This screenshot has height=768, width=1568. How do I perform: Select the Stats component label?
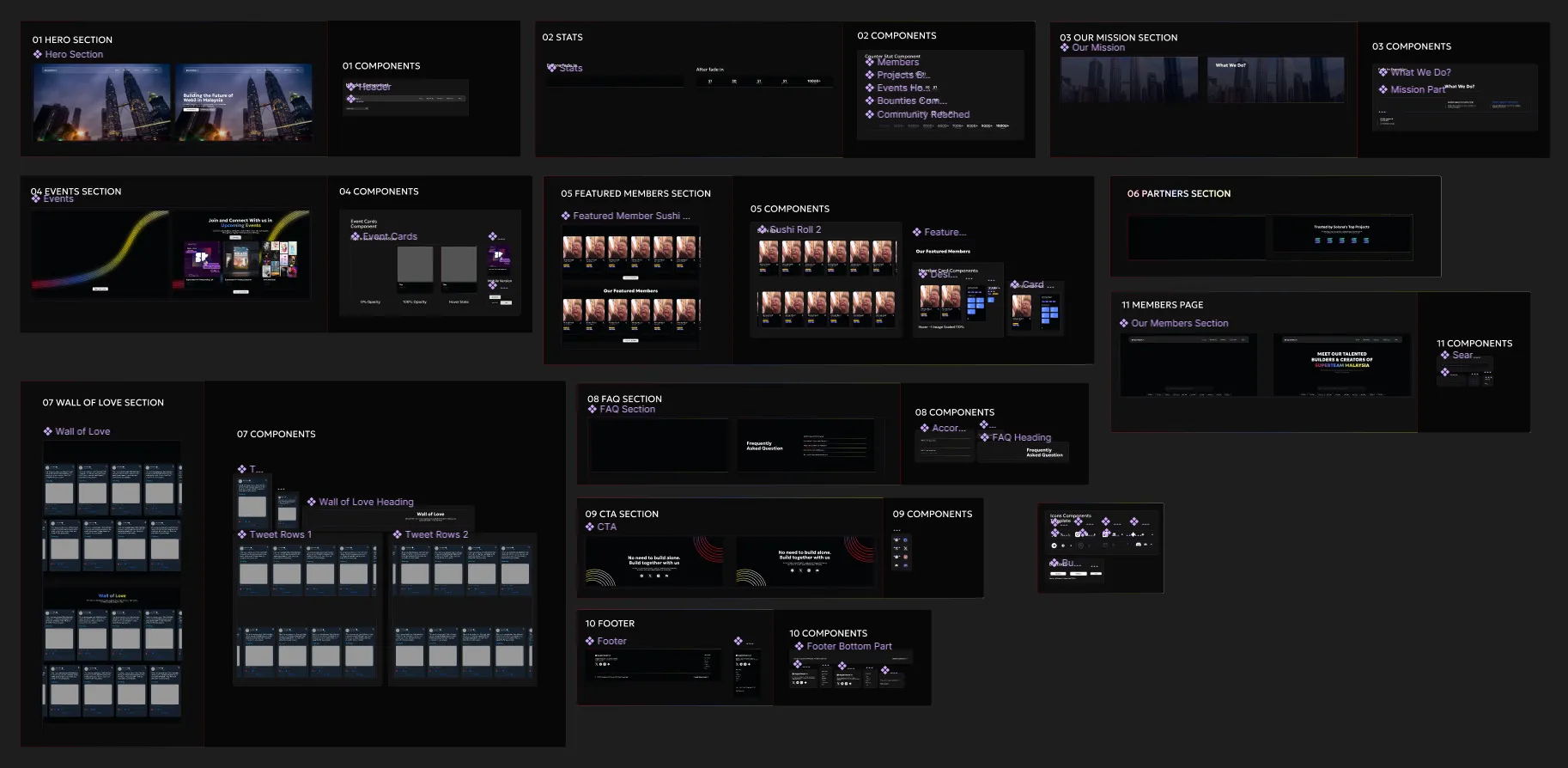point(571,68)
